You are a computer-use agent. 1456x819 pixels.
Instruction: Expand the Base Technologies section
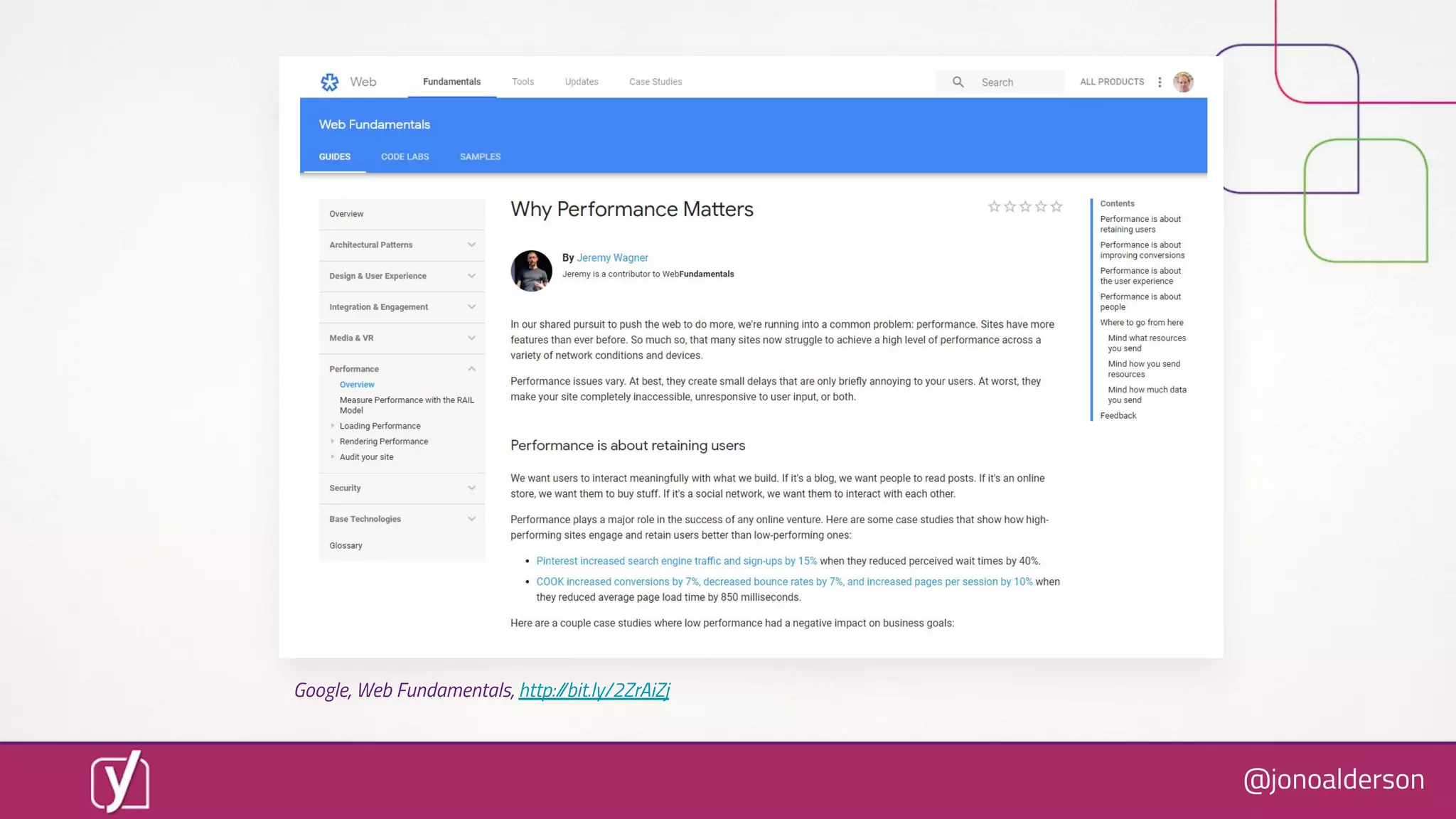point(471,520)
